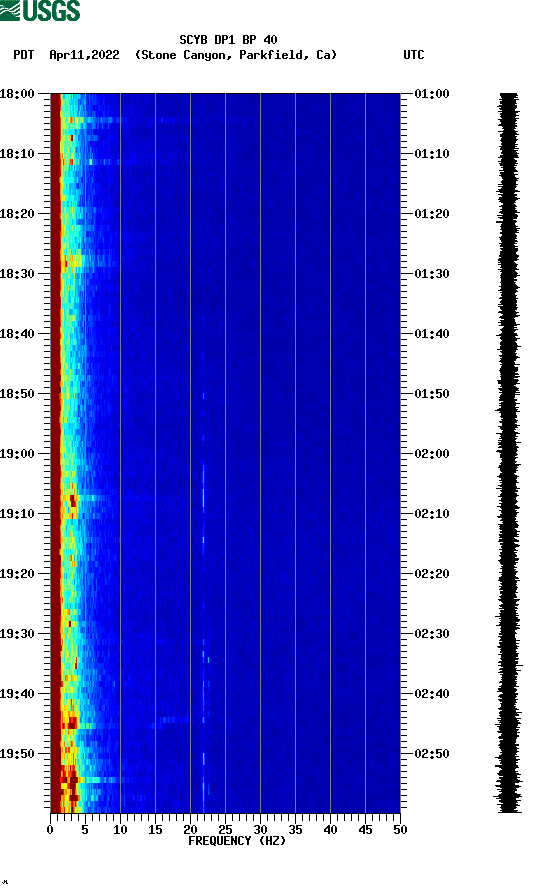Click the date Apr11,2022

coord(84,55)
